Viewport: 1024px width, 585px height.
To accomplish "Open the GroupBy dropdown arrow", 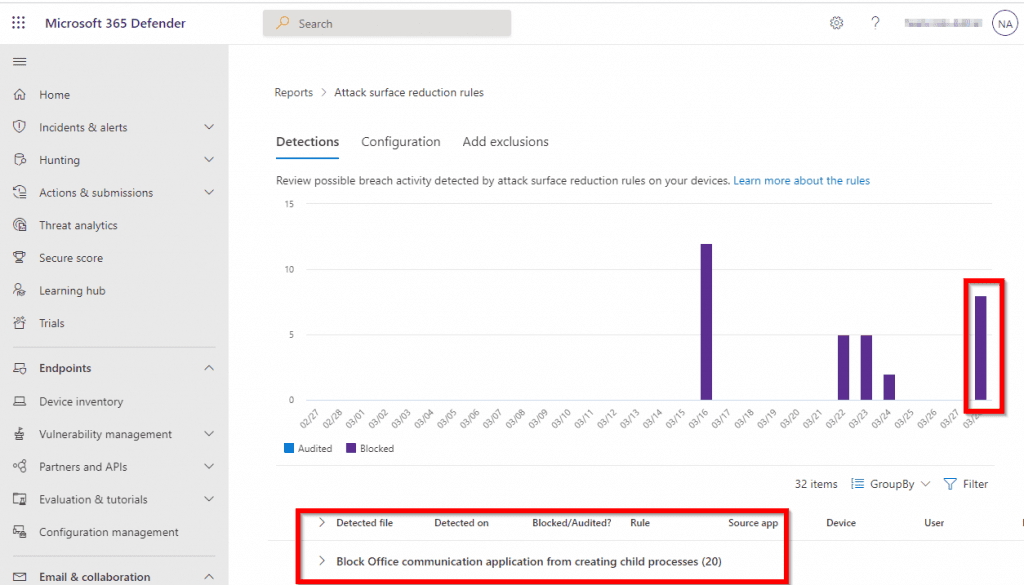I will [925, 484].
